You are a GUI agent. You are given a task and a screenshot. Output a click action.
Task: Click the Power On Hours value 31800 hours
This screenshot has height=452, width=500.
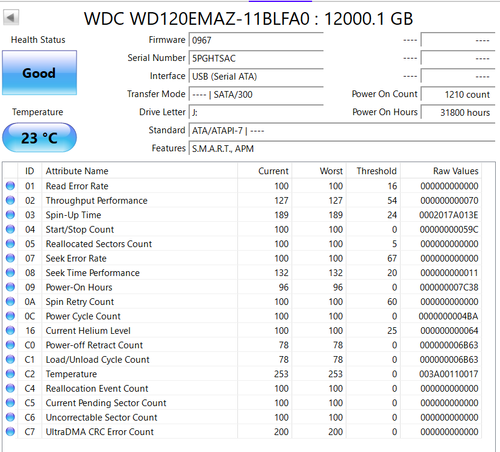click(458, 112)
